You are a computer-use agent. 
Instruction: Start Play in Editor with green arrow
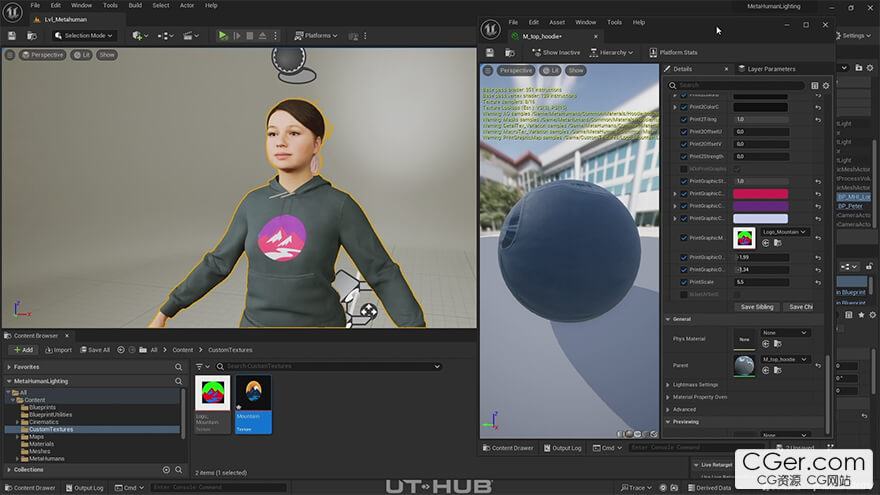click(x=223, y=35)
